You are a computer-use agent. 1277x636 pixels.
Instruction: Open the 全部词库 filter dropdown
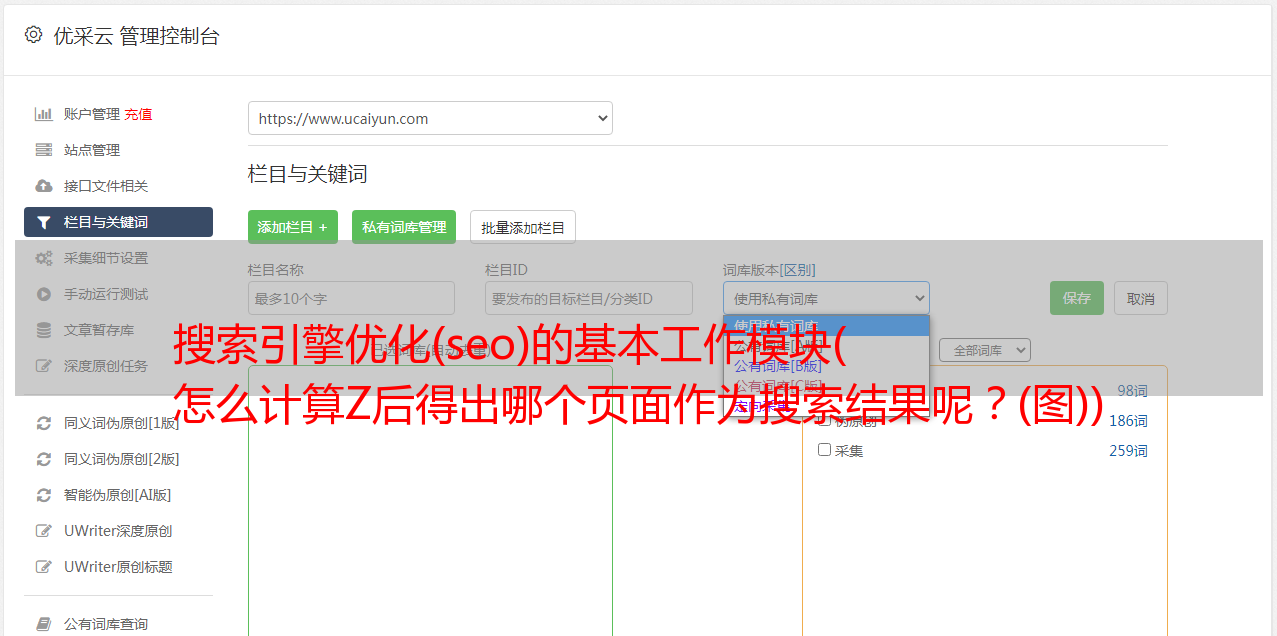[x=985, y=350]
